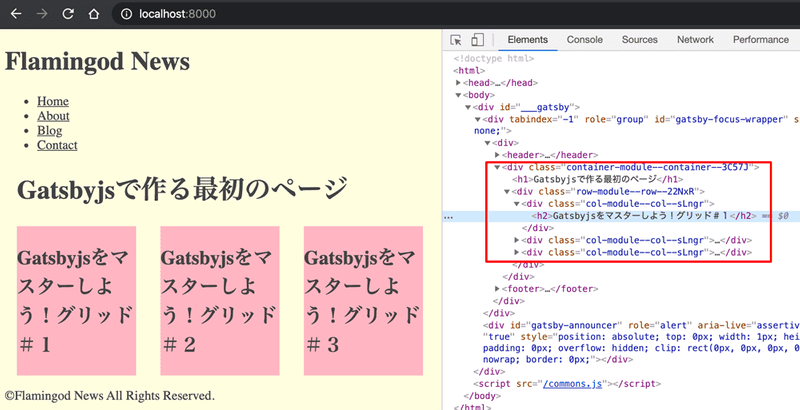Switch to the Elements tab
Viewport: 800px width, 410px height.
(528, 40)
